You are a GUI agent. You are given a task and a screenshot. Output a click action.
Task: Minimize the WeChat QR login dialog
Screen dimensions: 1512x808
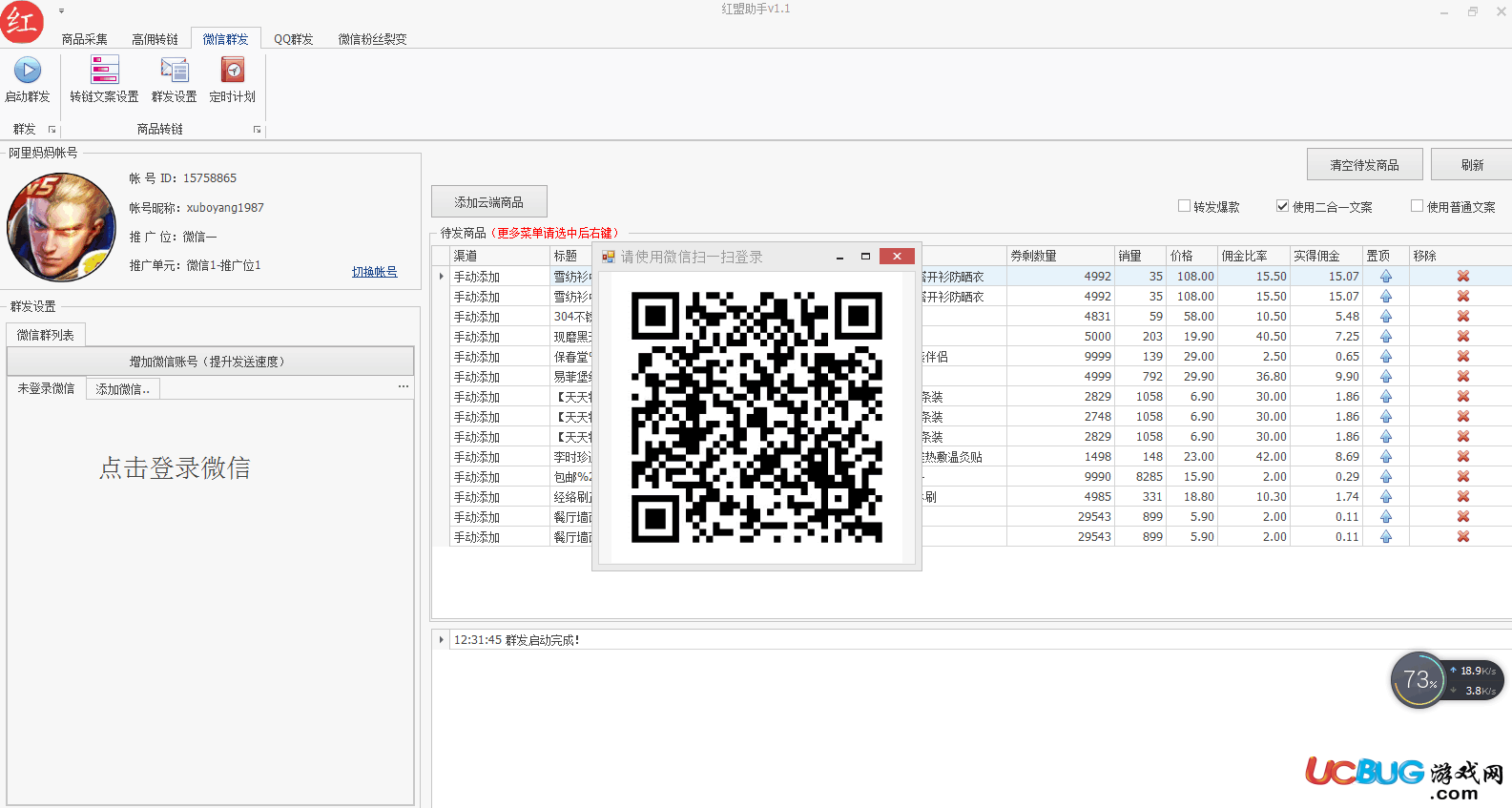(x=839, y=257)
